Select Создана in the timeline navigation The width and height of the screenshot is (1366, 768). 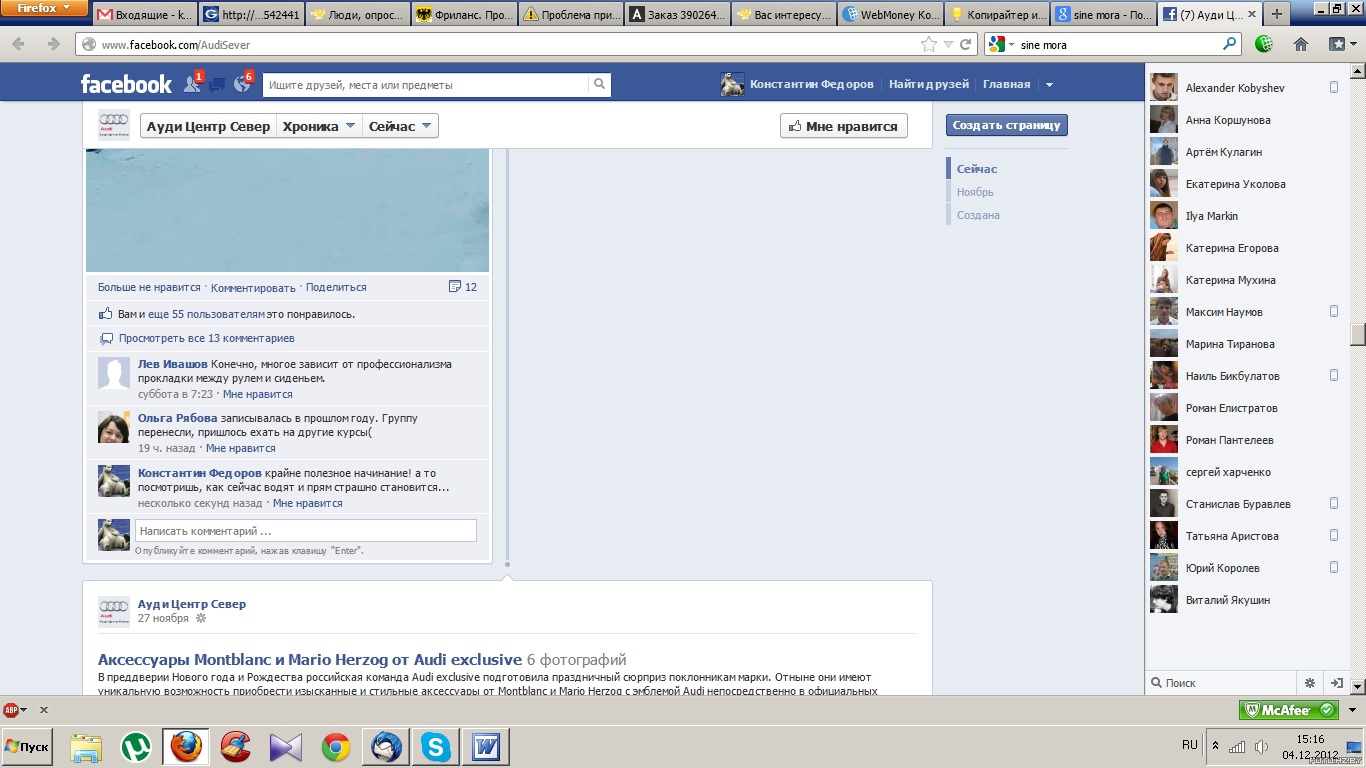click(978, 215)
